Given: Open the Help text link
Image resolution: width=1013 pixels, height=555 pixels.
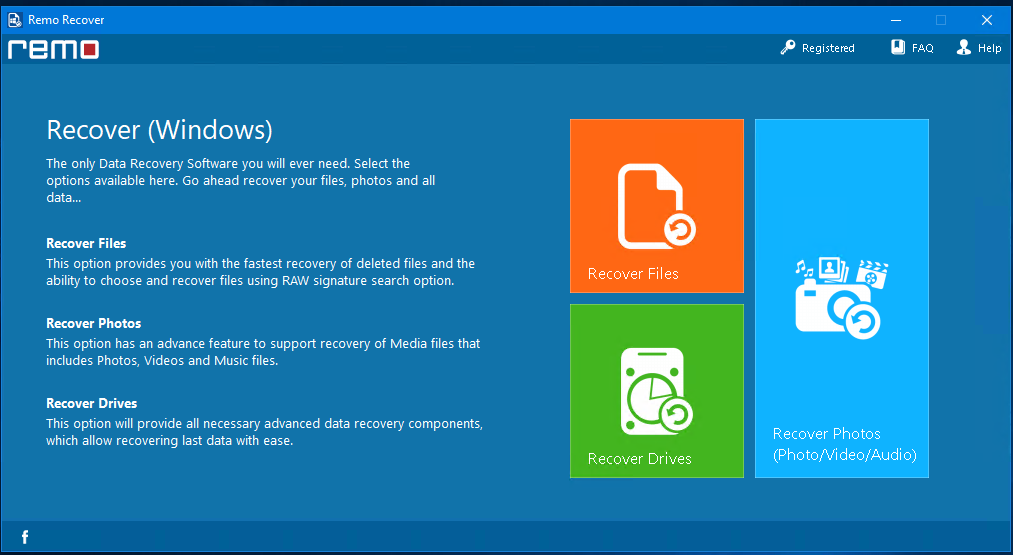Looking at the screenshot, I should [989, 48].
